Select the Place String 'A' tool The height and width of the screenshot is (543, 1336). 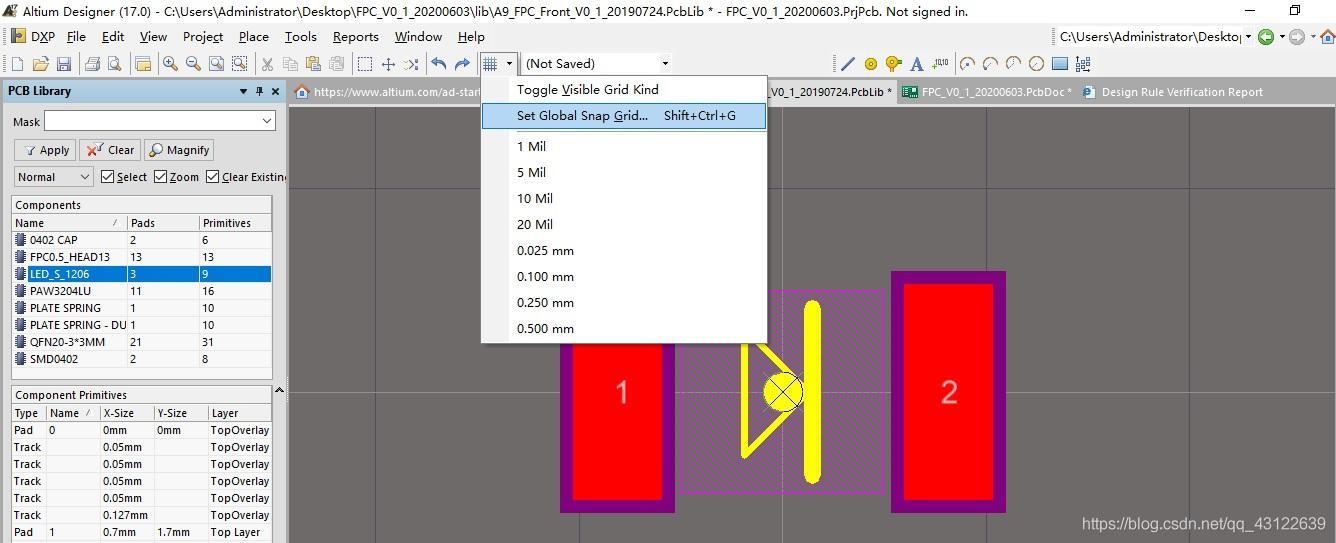917,64
